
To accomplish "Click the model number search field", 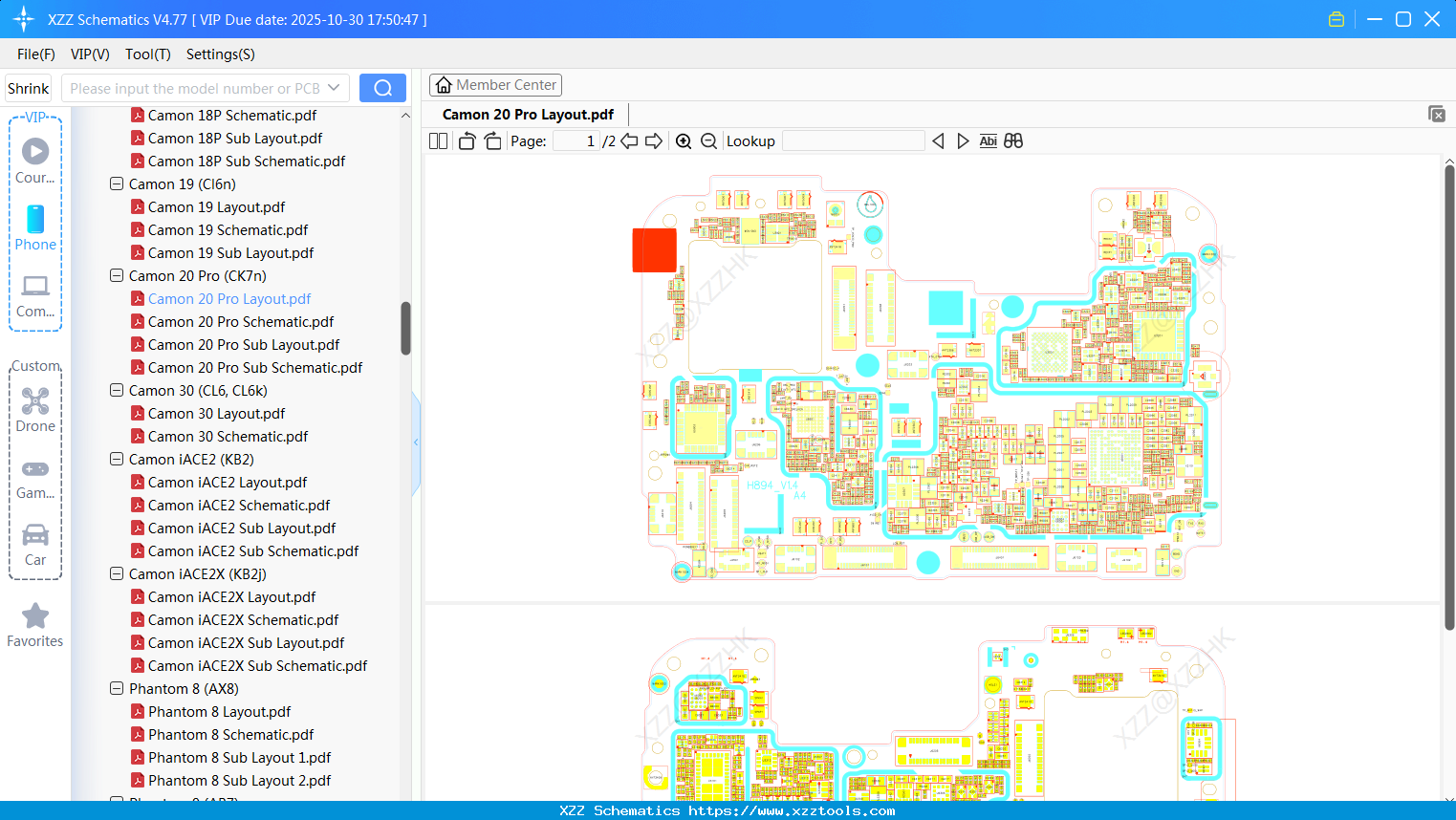I will [x=195, y=88].
